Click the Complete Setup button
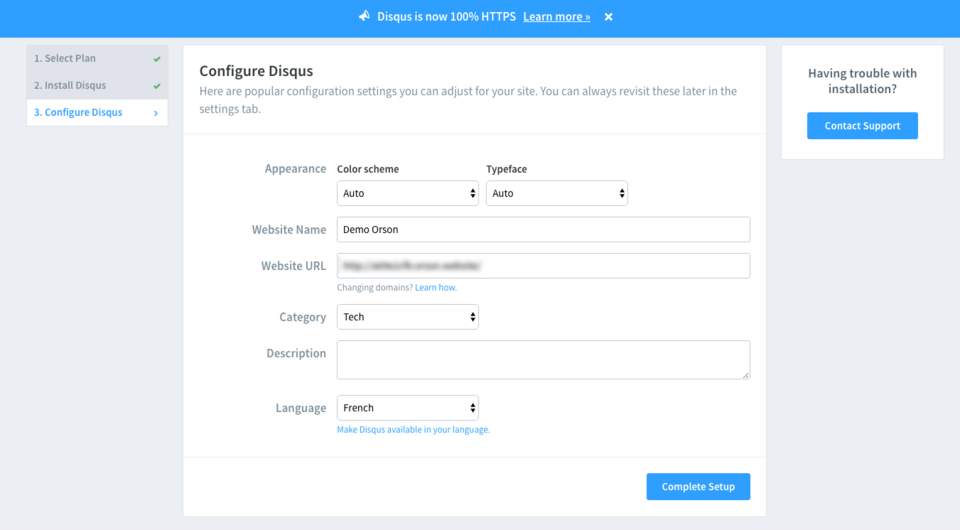Viewport: 960px width, 530px height. tap(698, 487)
